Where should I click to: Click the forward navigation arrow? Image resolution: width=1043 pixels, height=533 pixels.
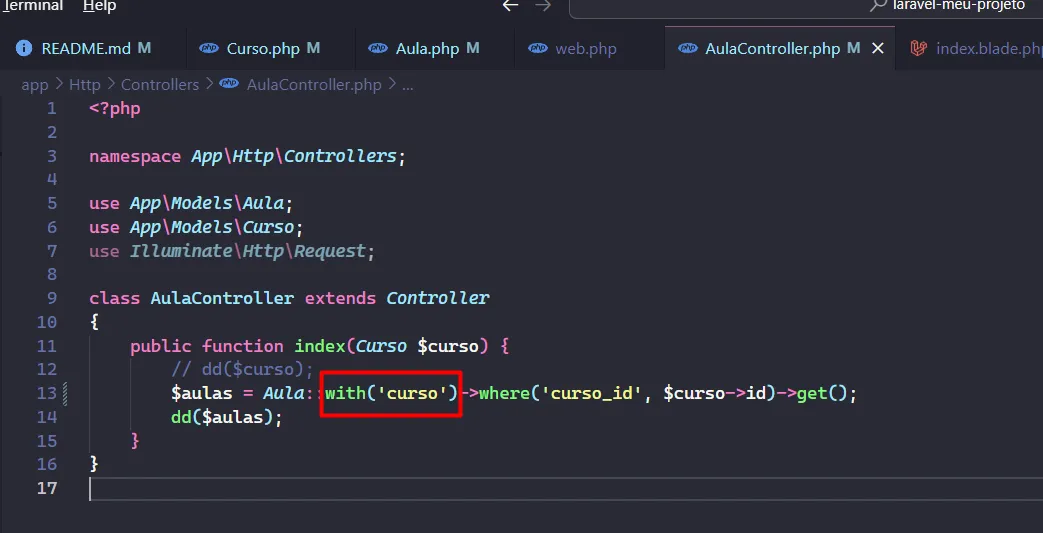(543, 6)
